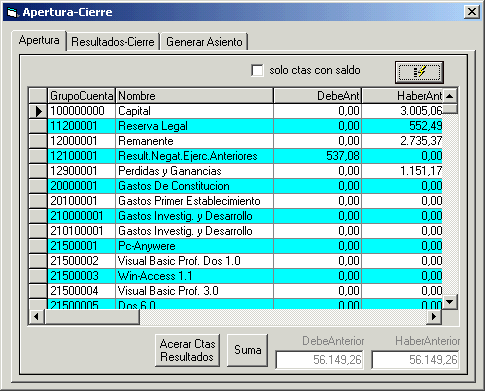Open the Generar Asiento tab
Image resolution: width=485 pixels, height=391 pixels.
click(204, 42)
